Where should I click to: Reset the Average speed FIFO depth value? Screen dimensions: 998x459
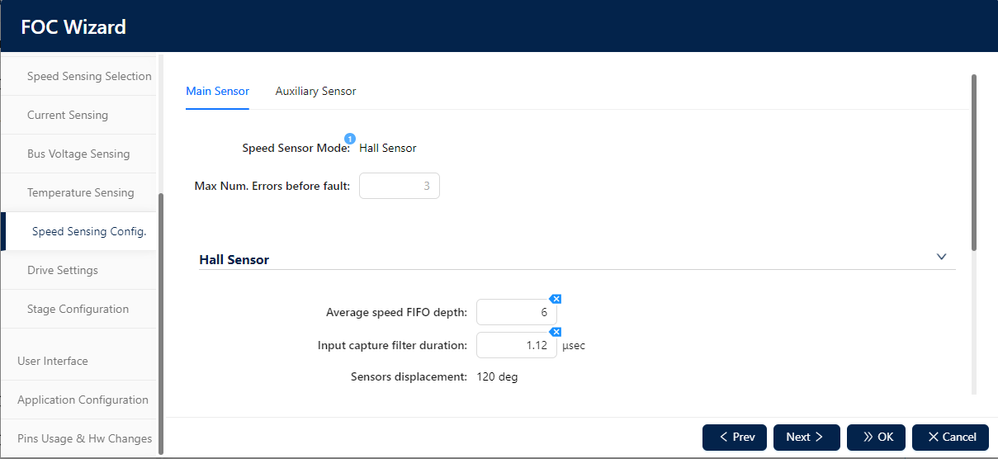pyautogui.click(x=557, y=299)
